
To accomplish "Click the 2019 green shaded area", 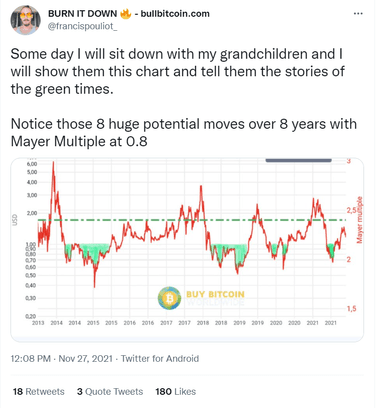I will [240, 253].
